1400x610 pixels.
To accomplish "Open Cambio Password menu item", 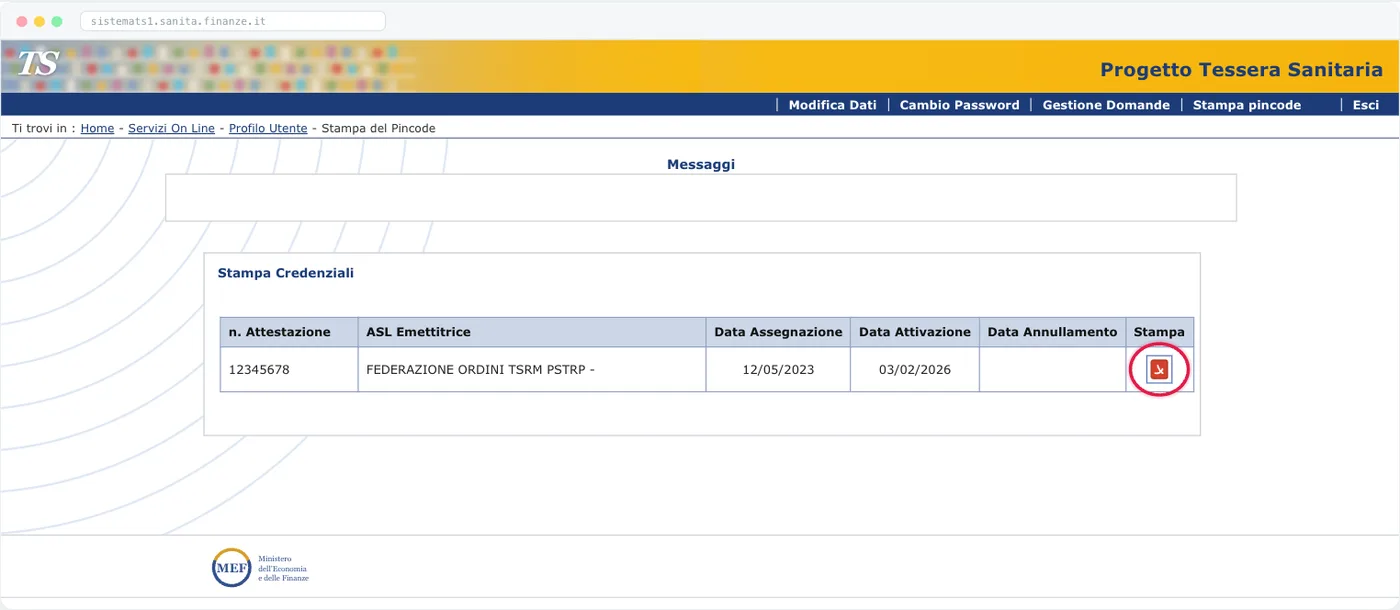I will [959, 105].
